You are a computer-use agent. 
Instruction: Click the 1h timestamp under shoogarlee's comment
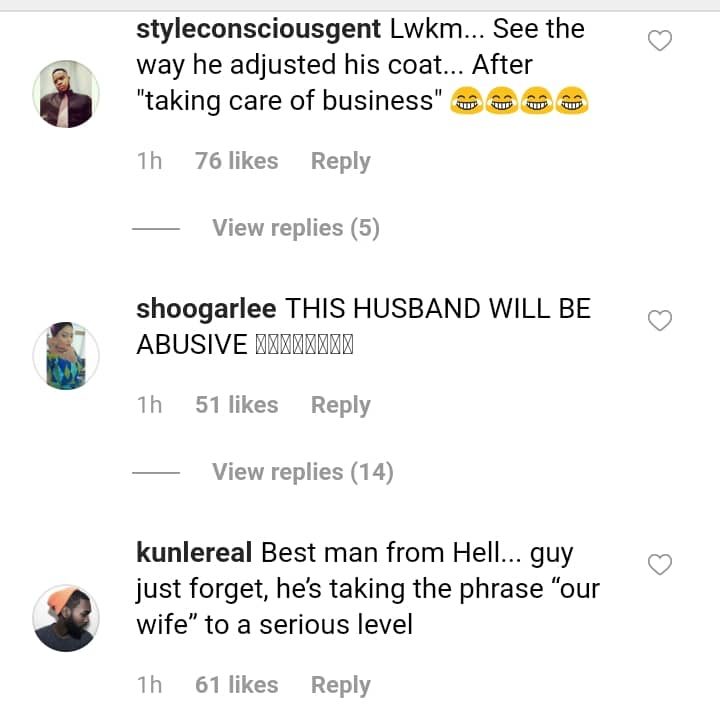pyautogui.click(x=149, y=405)
